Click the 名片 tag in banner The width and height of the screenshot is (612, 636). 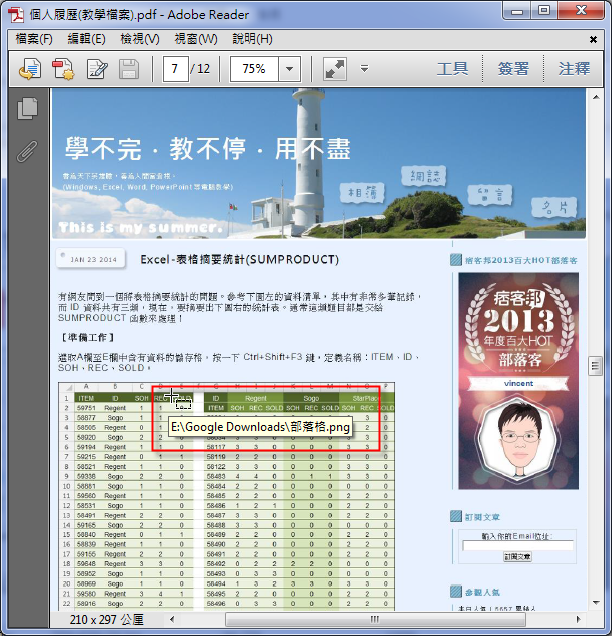[x=554, y=207]
